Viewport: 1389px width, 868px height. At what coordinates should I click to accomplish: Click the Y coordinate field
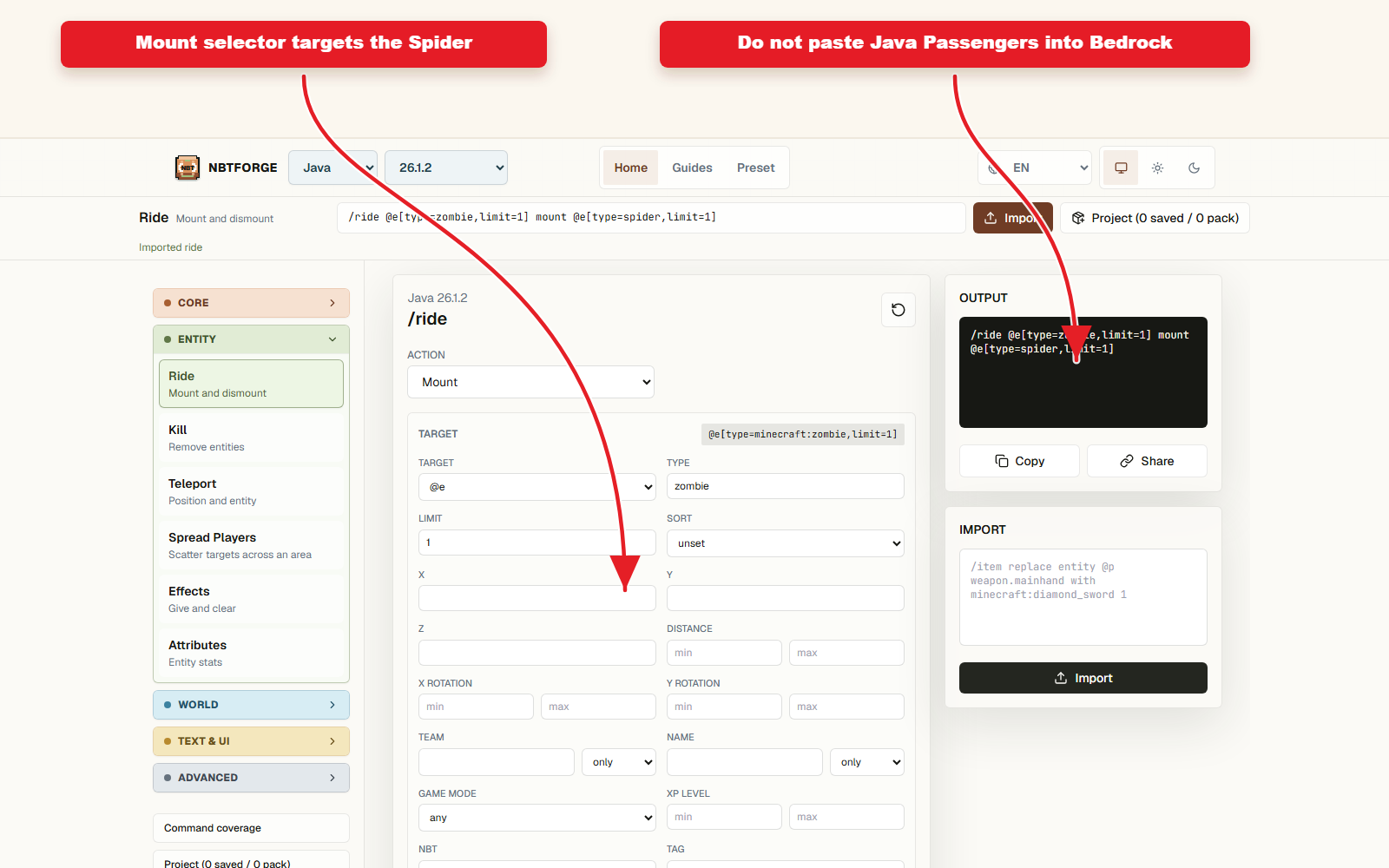pos(785,598)
